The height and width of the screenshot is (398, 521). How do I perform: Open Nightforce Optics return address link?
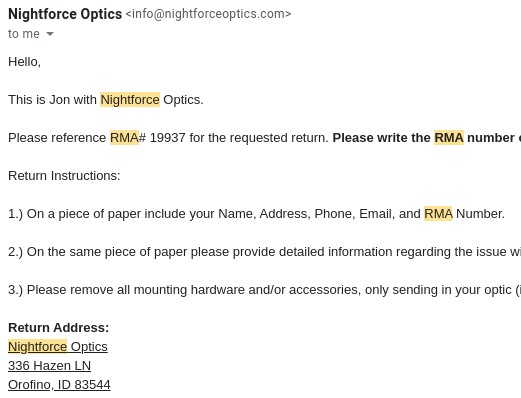coord(58,347)
